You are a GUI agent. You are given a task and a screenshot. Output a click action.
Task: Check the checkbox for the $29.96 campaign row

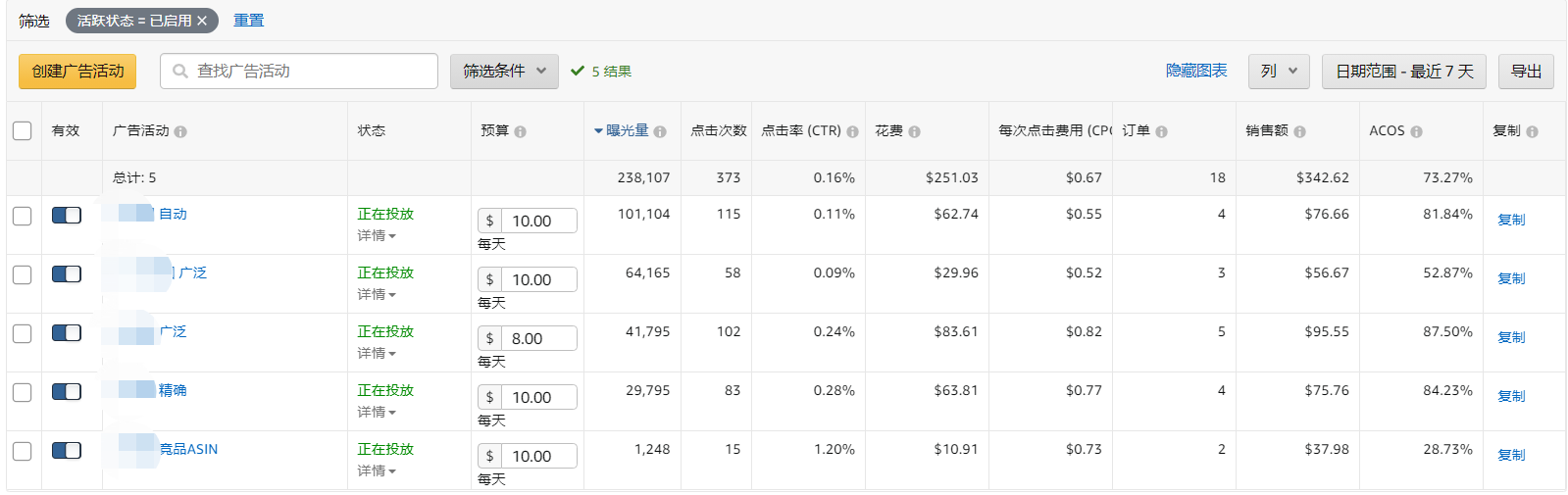(23, 274)
